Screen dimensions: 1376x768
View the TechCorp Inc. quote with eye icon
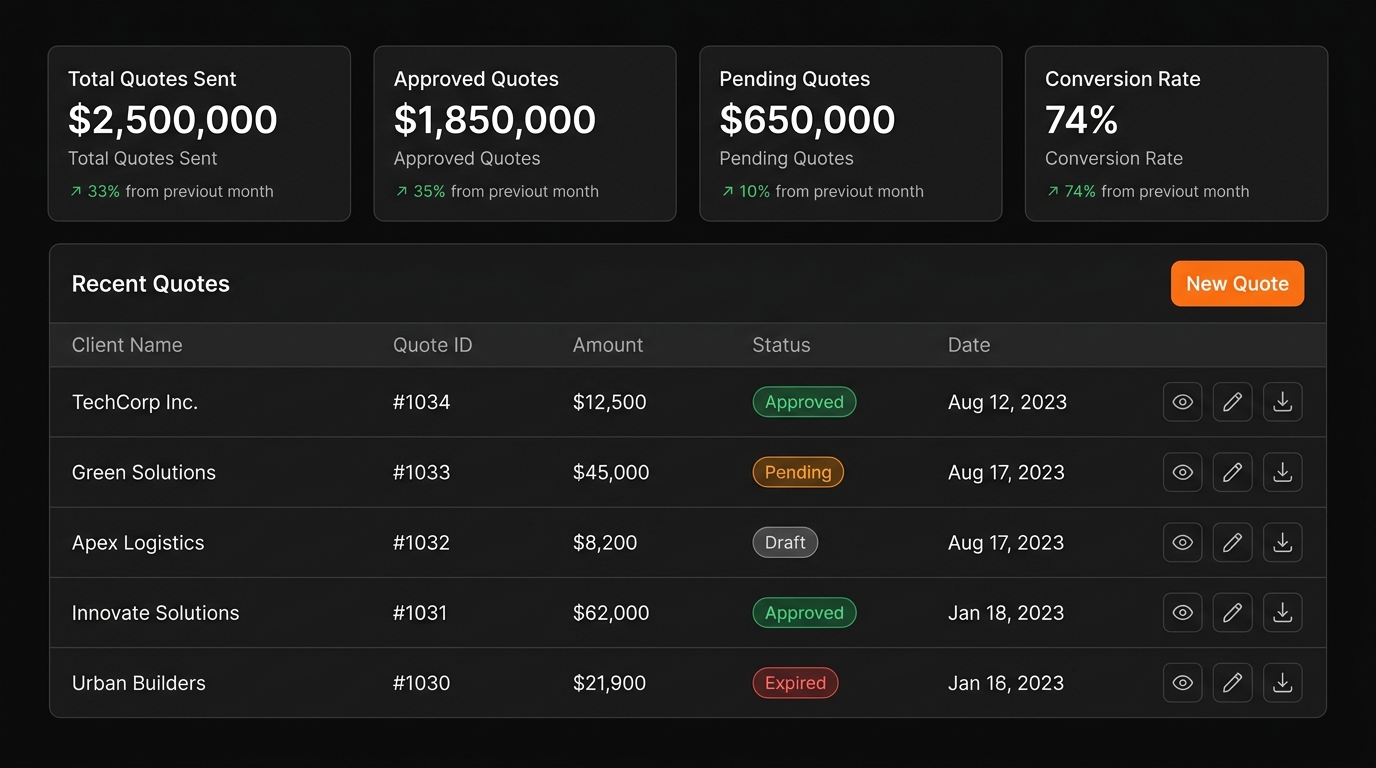pyautogui.click(x=1182, y=402)
